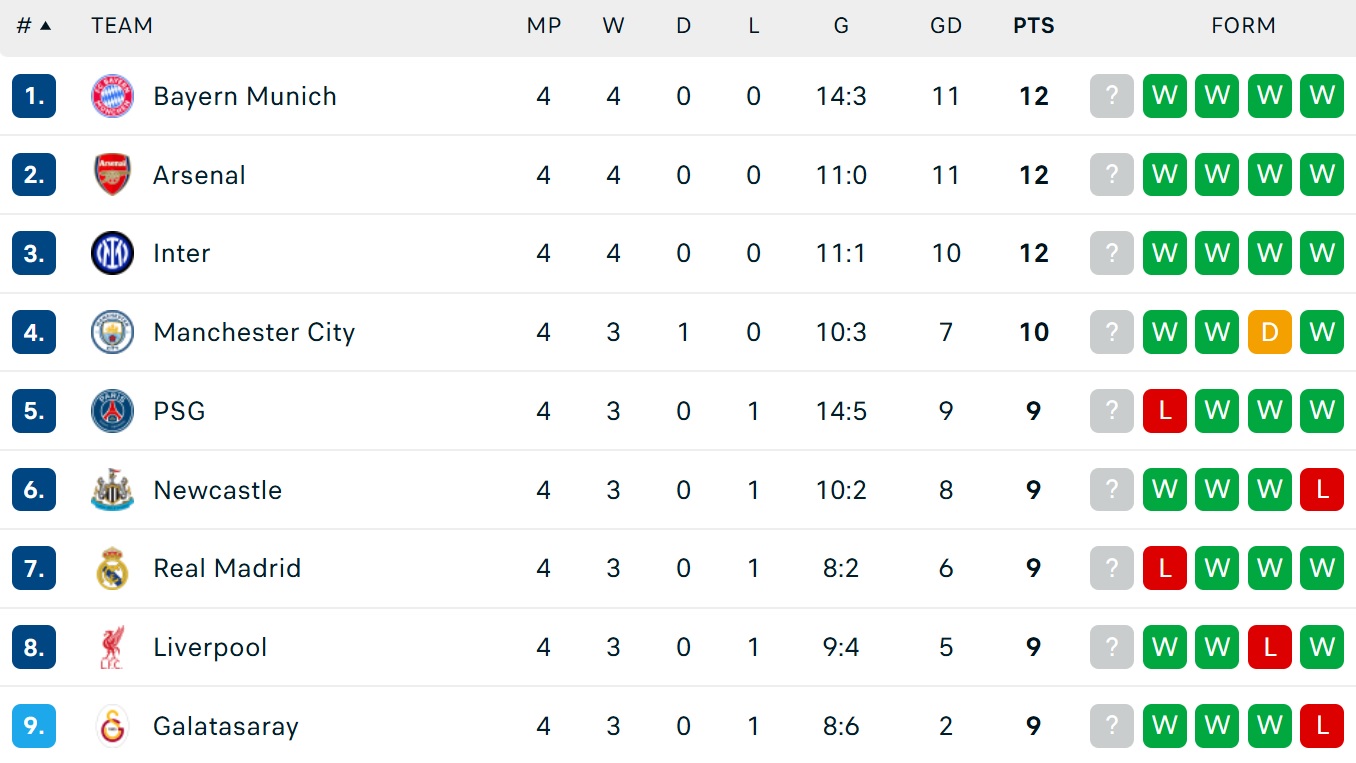
Task: Click Manchester City's orange D form badge
Action: [x=1269, y=332]
